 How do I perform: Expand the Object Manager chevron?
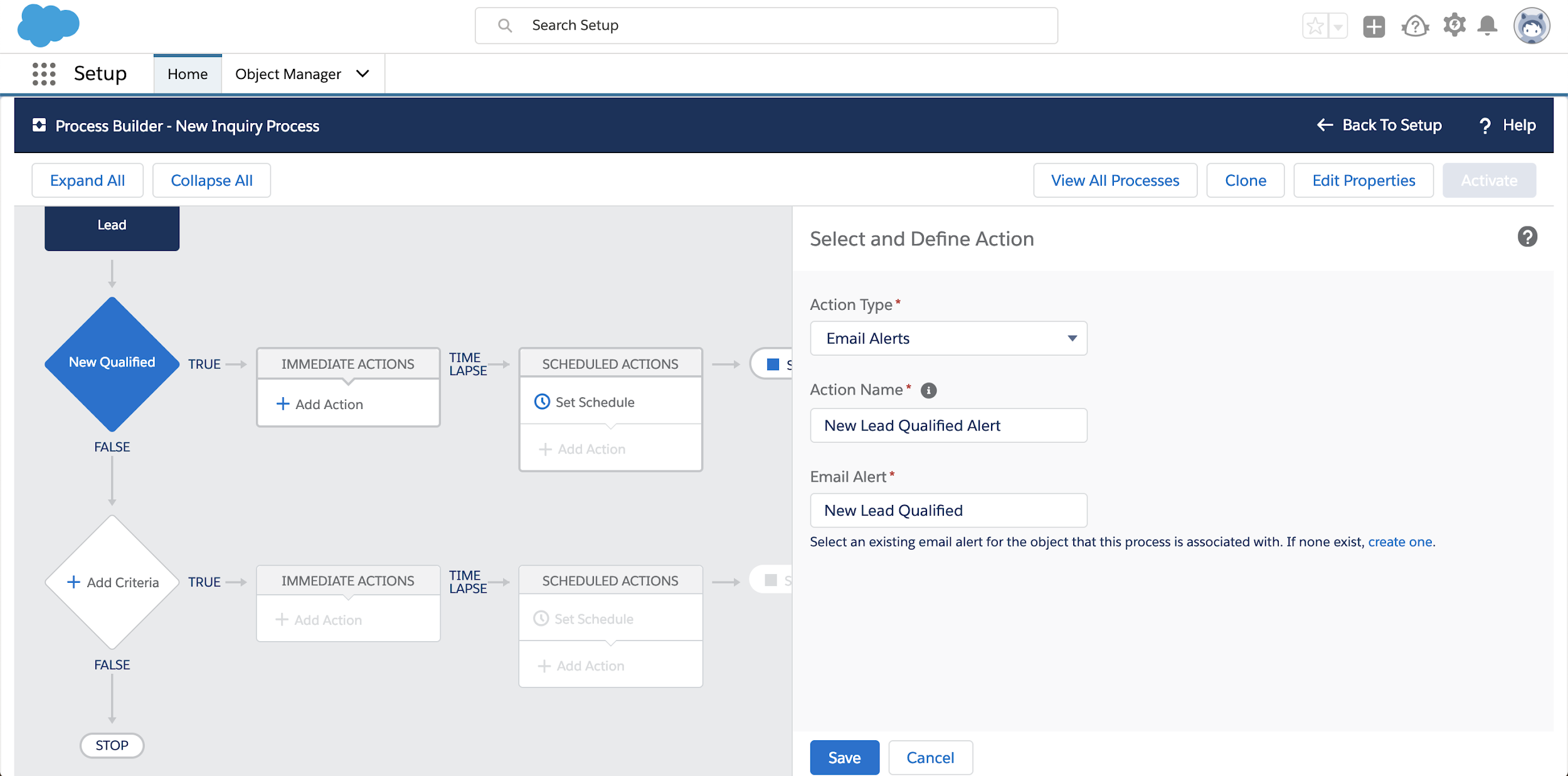coord(363,73)
